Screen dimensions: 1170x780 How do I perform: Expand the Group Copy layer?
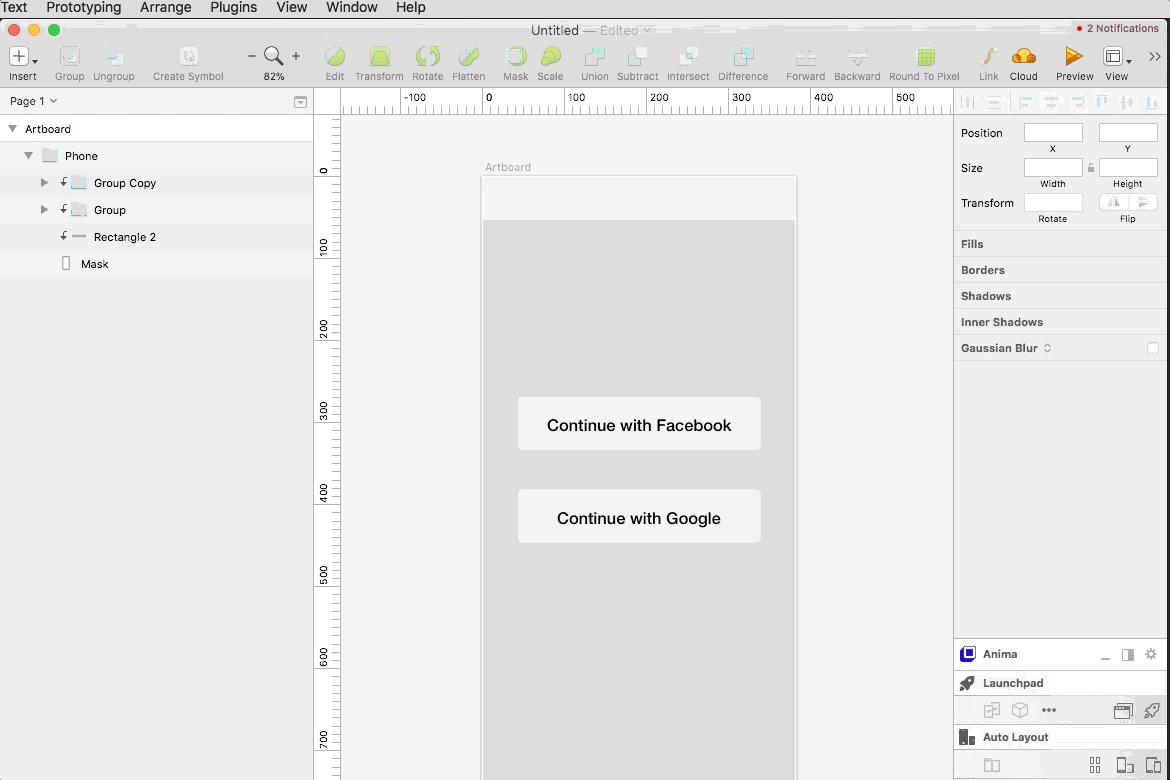(x=44, y=183)
